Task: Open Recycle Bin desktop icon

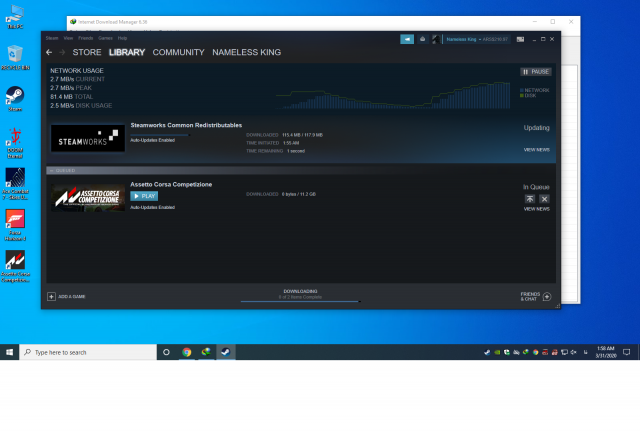Action: (x=15, y=54)
